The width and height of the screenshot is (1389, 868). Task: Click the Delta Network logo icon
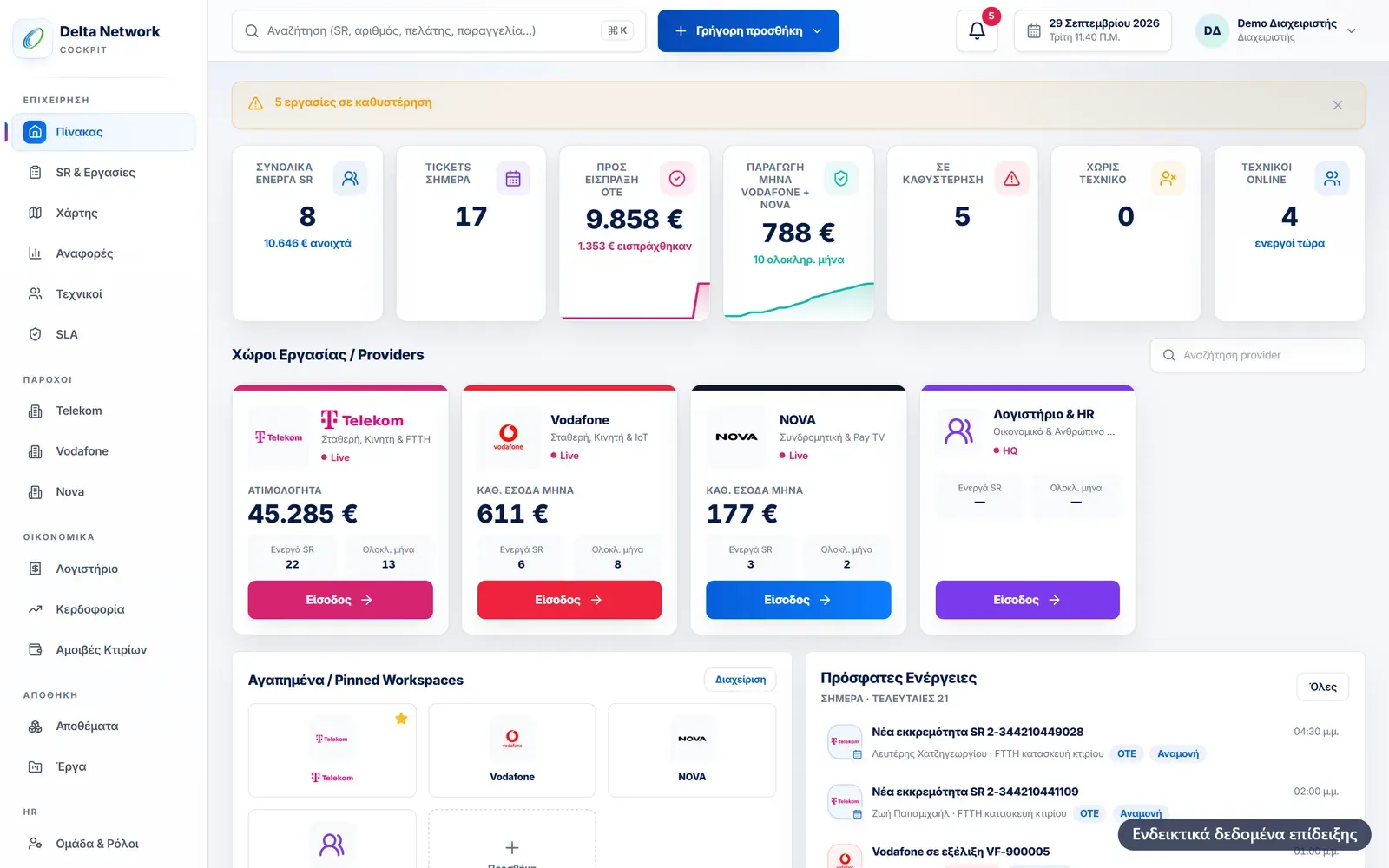34,38
